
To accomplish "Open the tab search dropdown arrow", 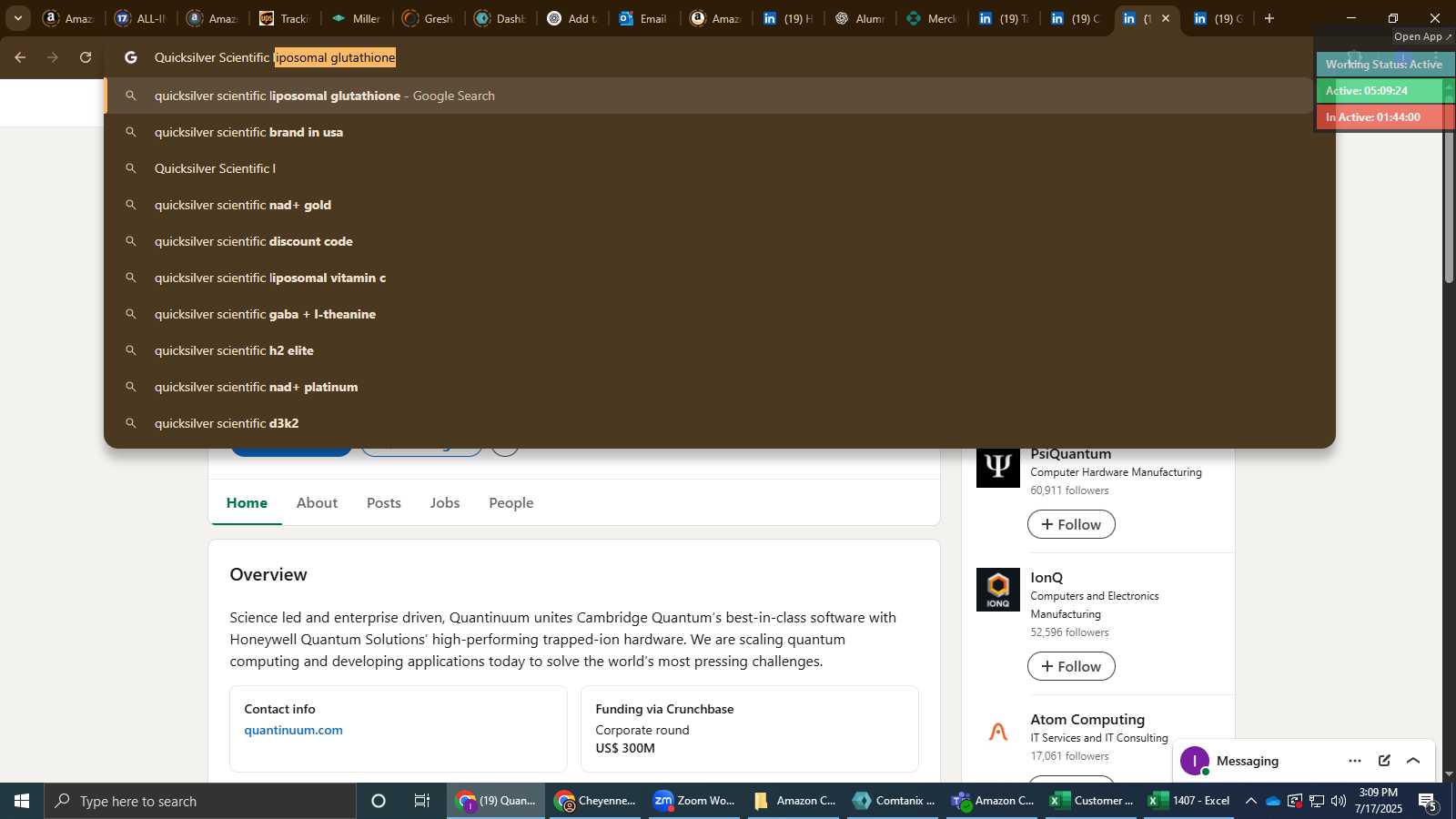I will (x=17, y=18).
